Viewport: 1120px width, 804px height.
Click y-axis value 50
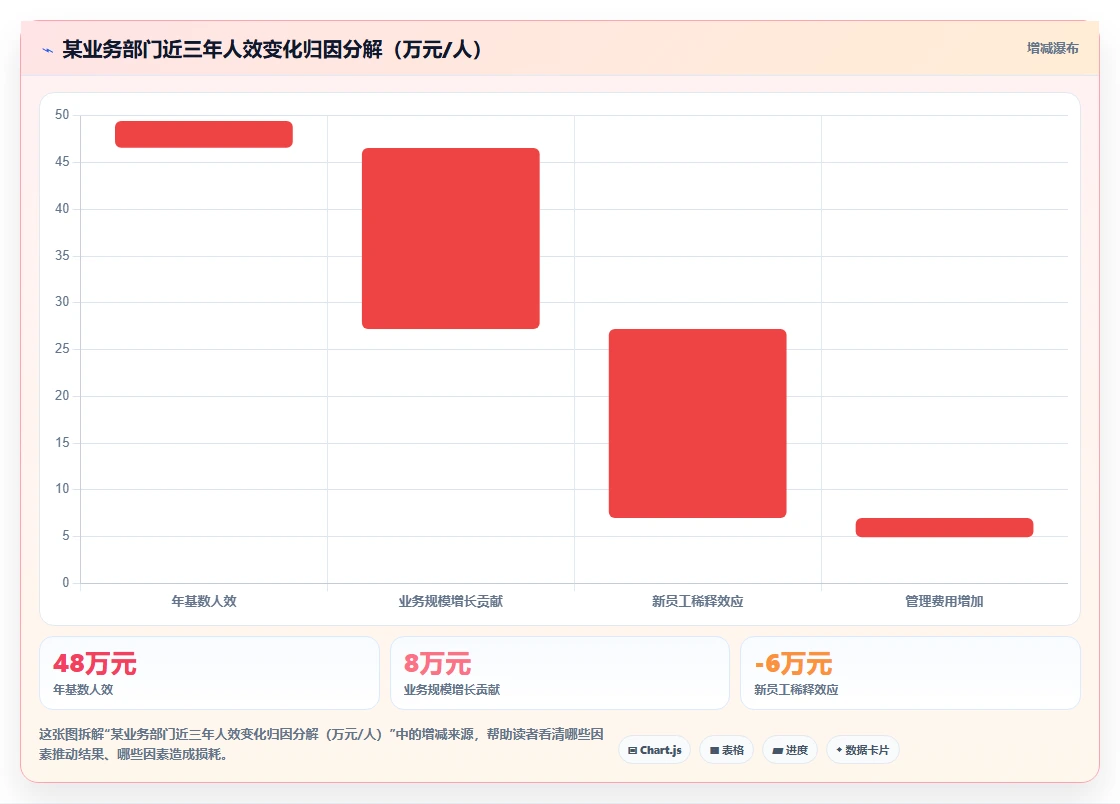click(x=62, y=115)
